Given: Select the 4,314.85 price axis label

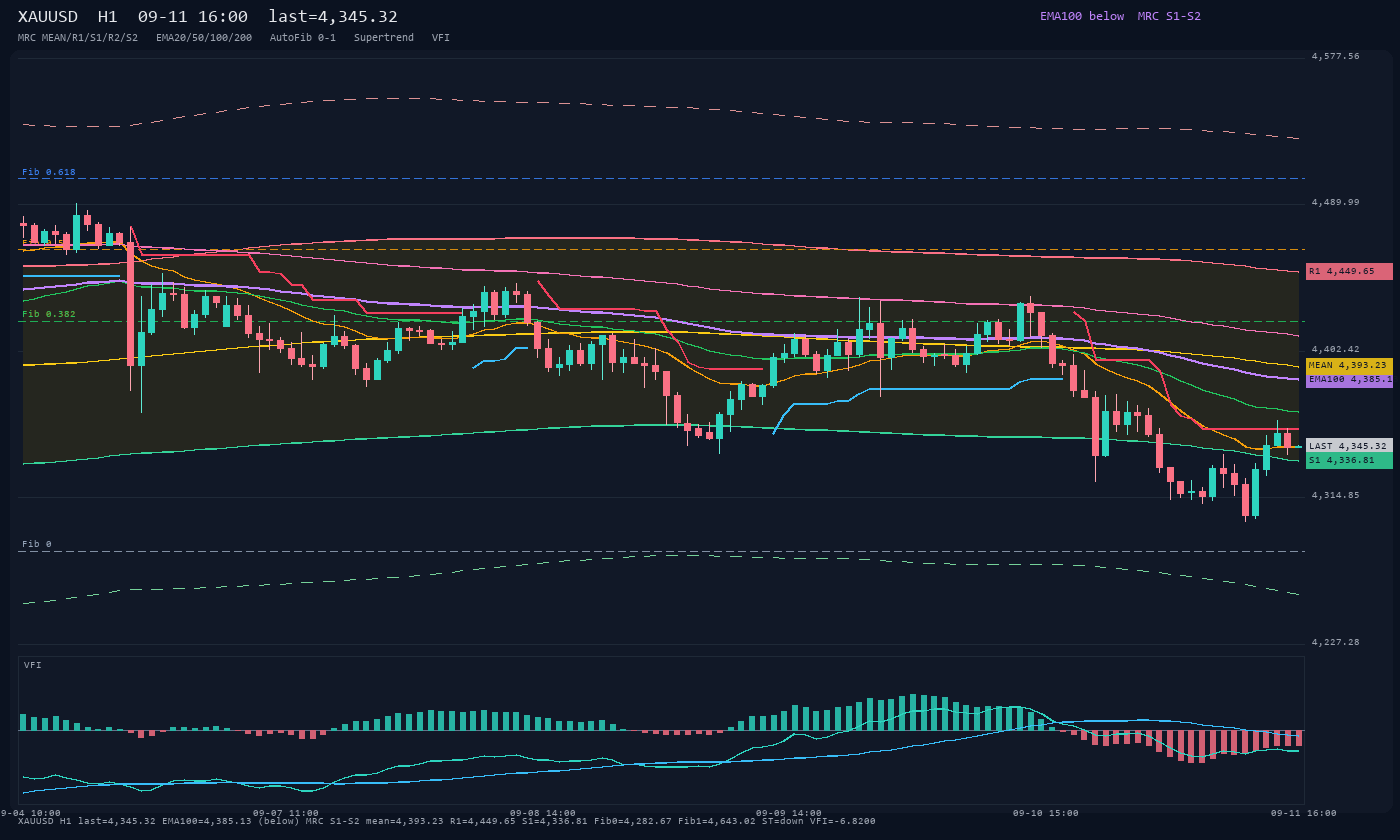Looking at the screenshot, I should coord(1336,495).
